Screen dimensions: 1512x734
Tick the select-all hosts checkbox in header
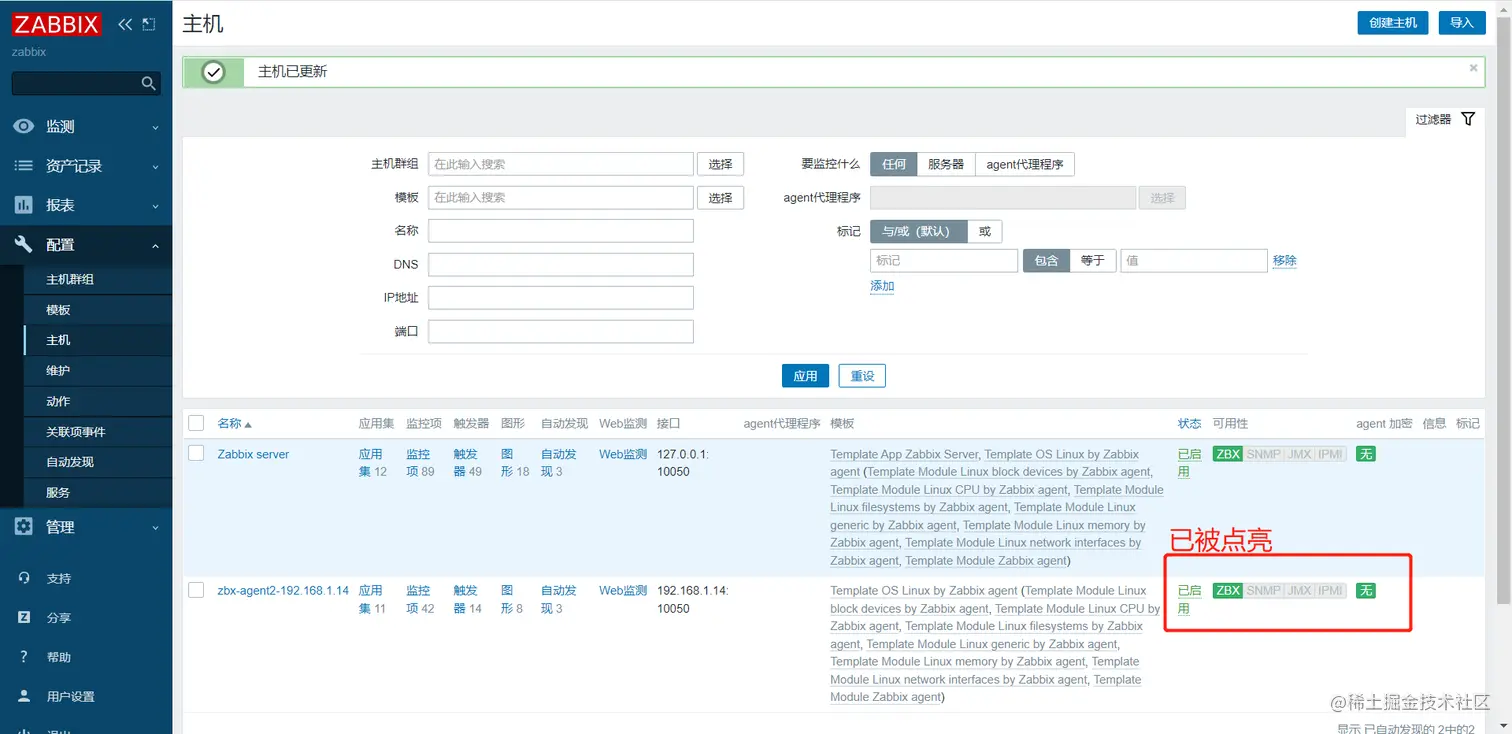(196, 423)
